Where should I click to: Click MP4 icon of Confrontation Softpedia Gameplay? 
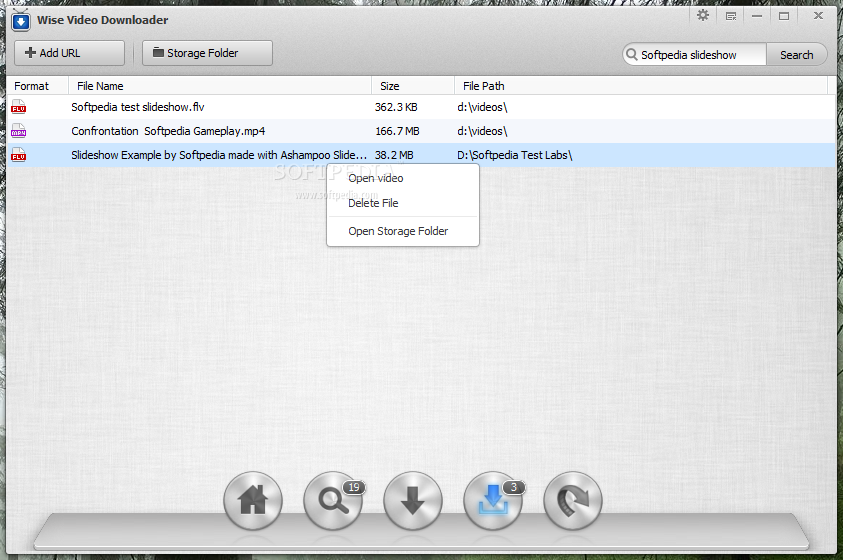coord(18,131)
